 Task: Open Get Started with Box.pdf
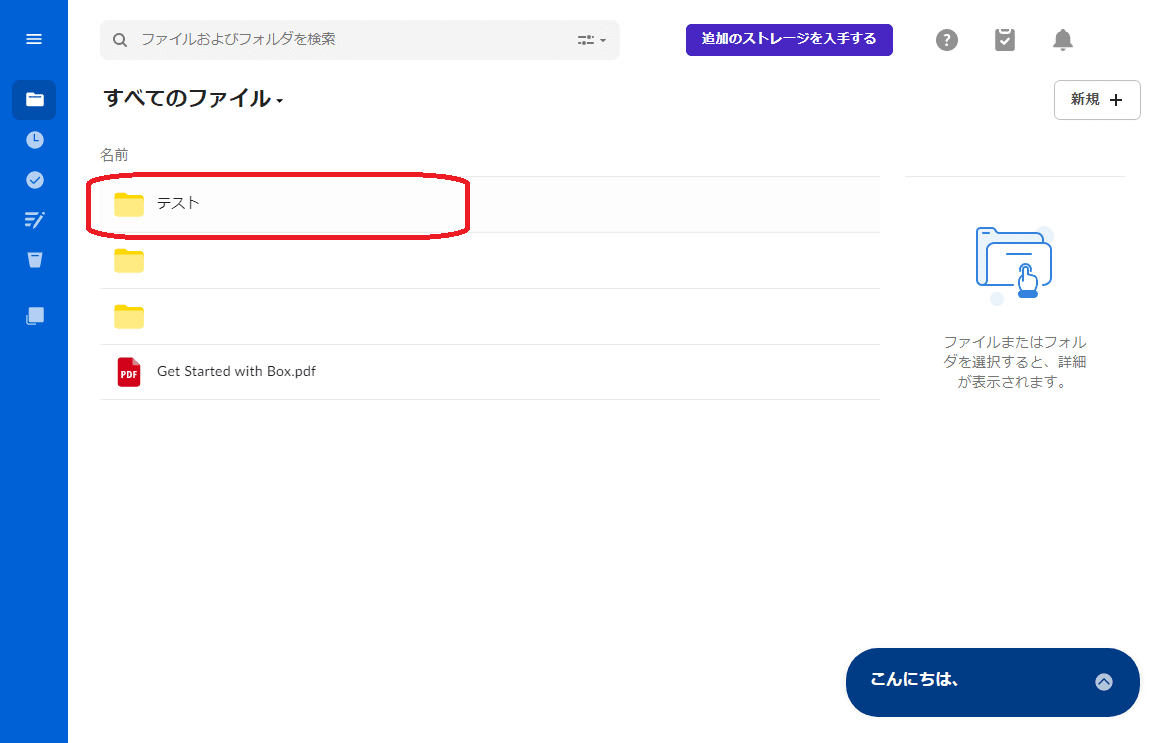[236, 371]
